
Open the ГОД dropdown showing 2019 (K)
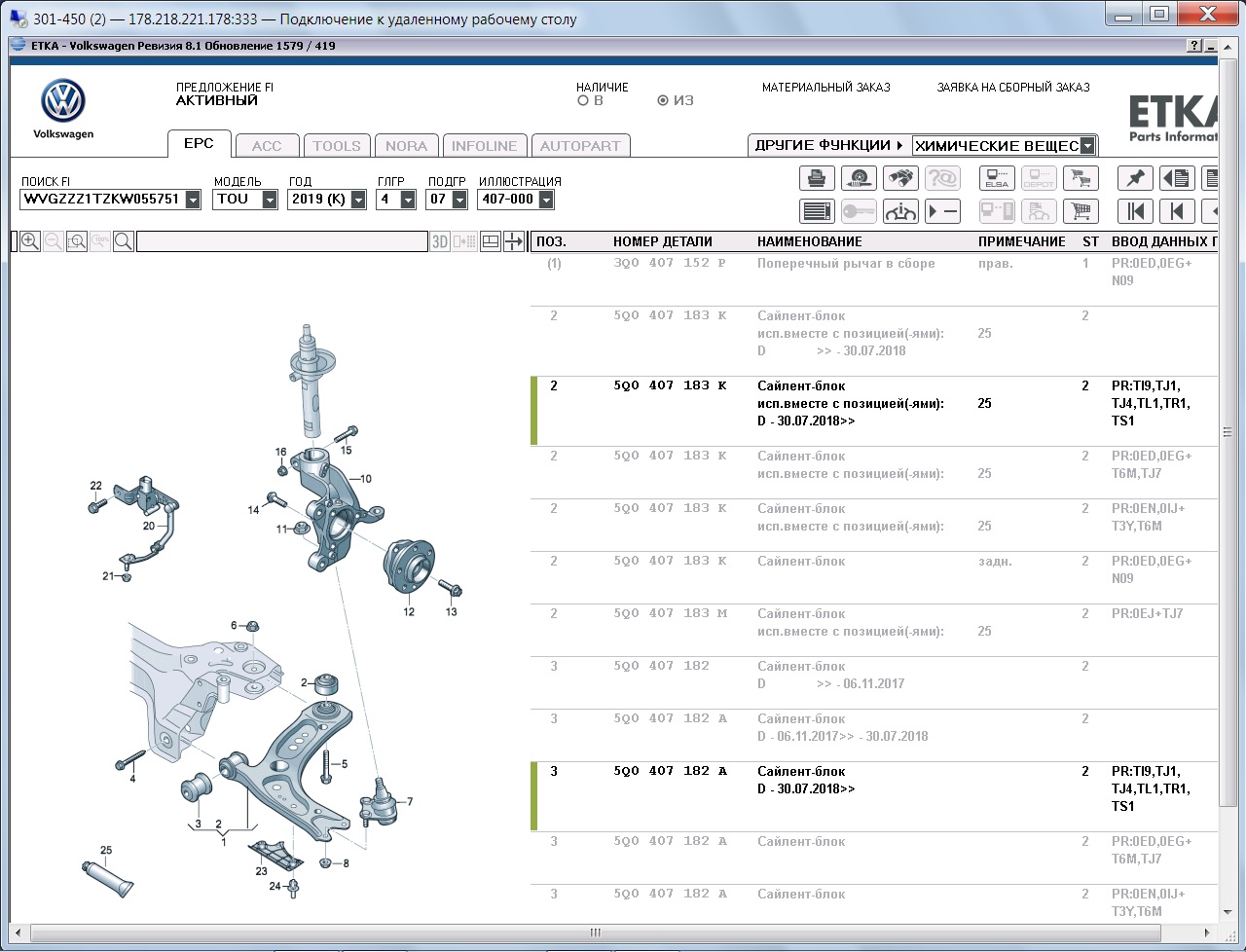coord(358,200)
